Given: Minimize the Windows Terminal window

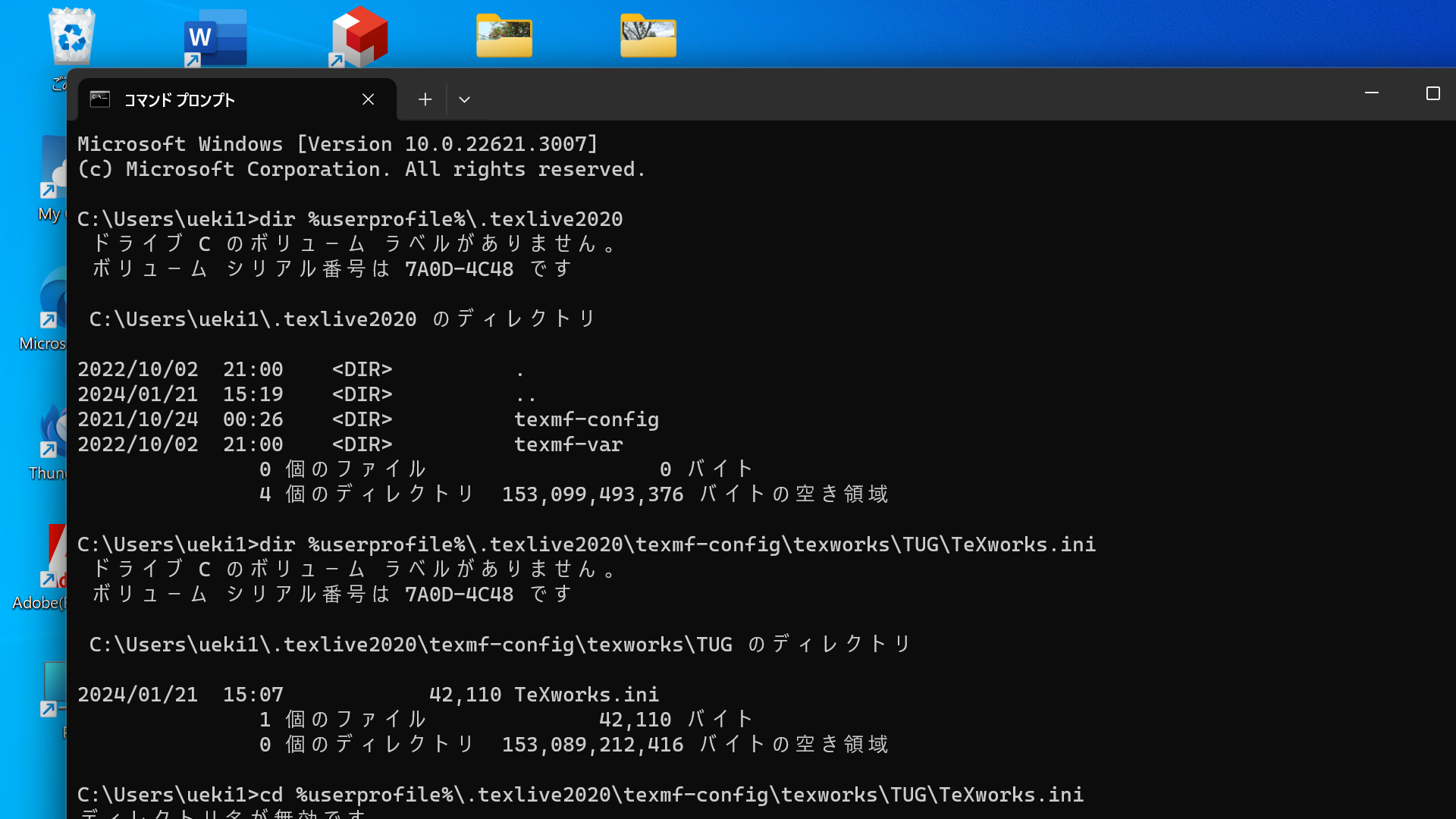Looking at the screenshot, I should pos(1372,93).
